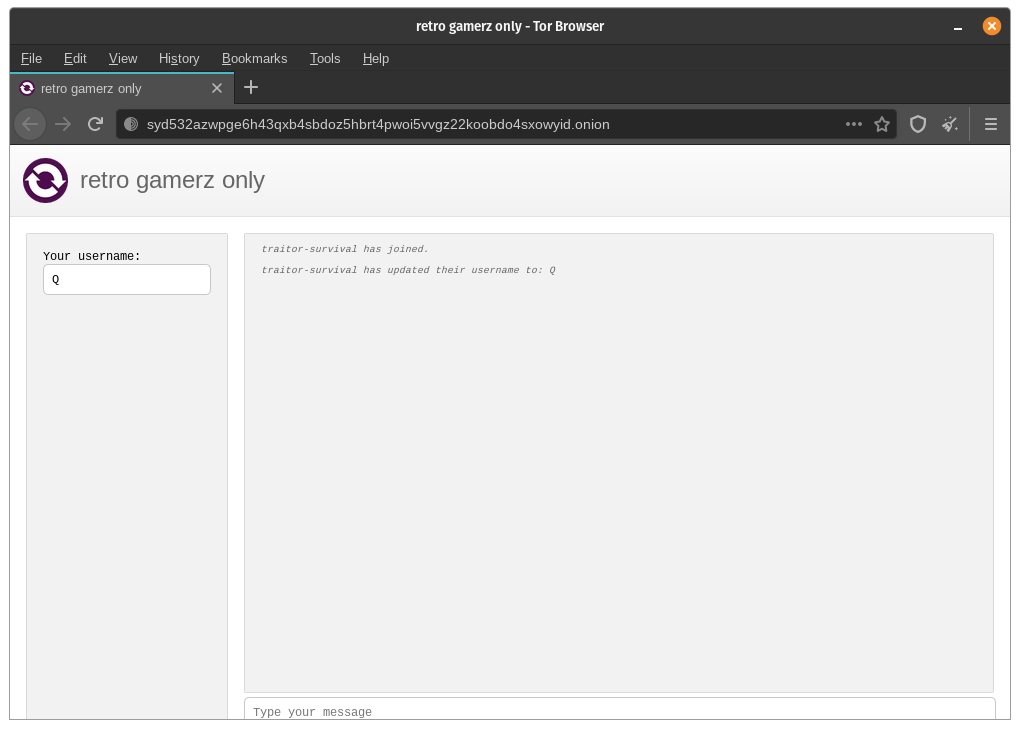The width and height of the screenshot is (1020, 729).
Task: Click the onion address in URL bar
Action: coord(378,124)
